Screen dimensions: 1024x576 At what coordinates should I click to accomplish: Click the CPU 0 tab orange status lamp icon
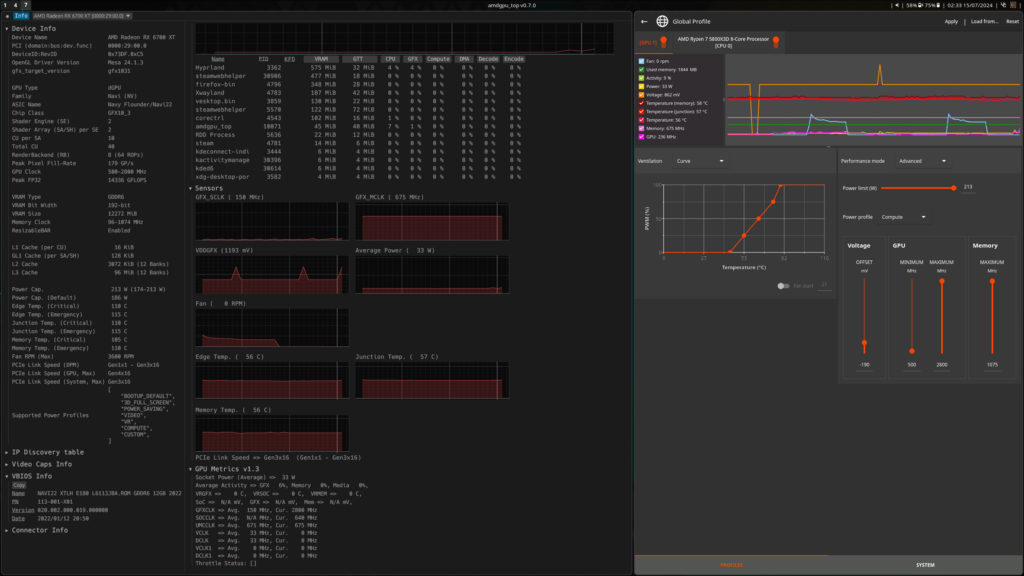[776, 42]
